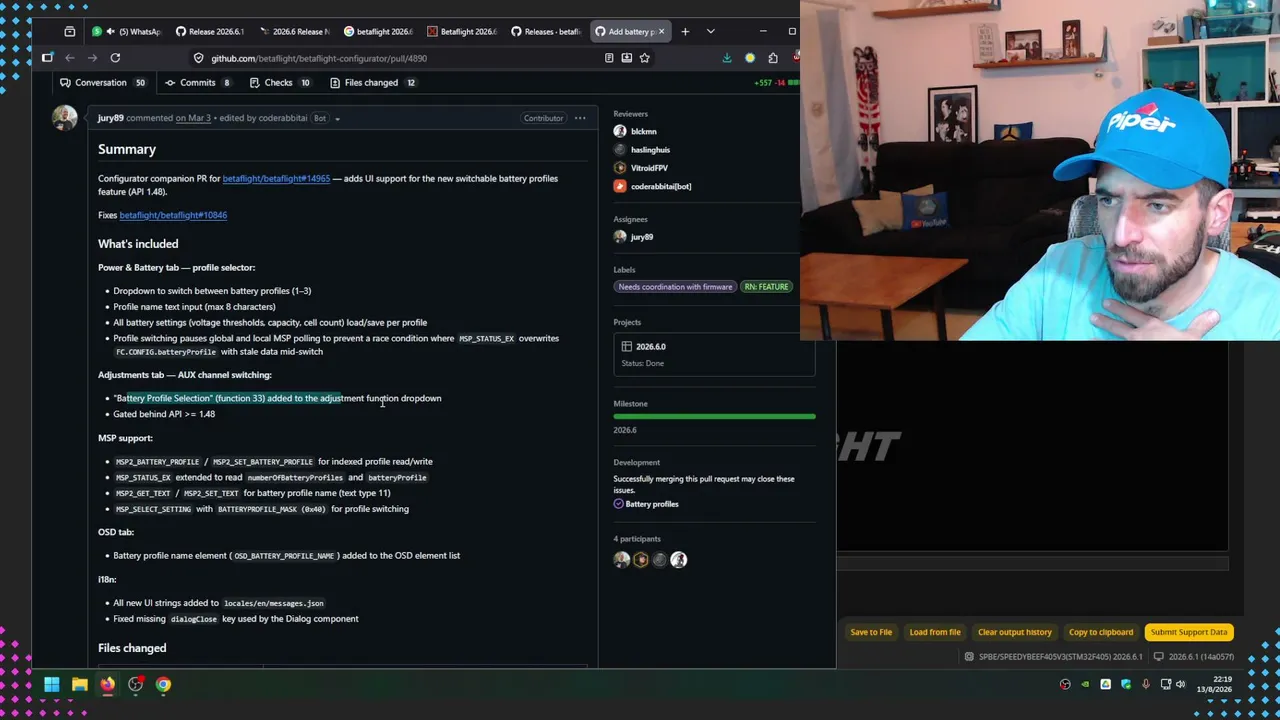1280x720 pixels.
Task: Open File Explorer from the taskbar
Action: 79,685
